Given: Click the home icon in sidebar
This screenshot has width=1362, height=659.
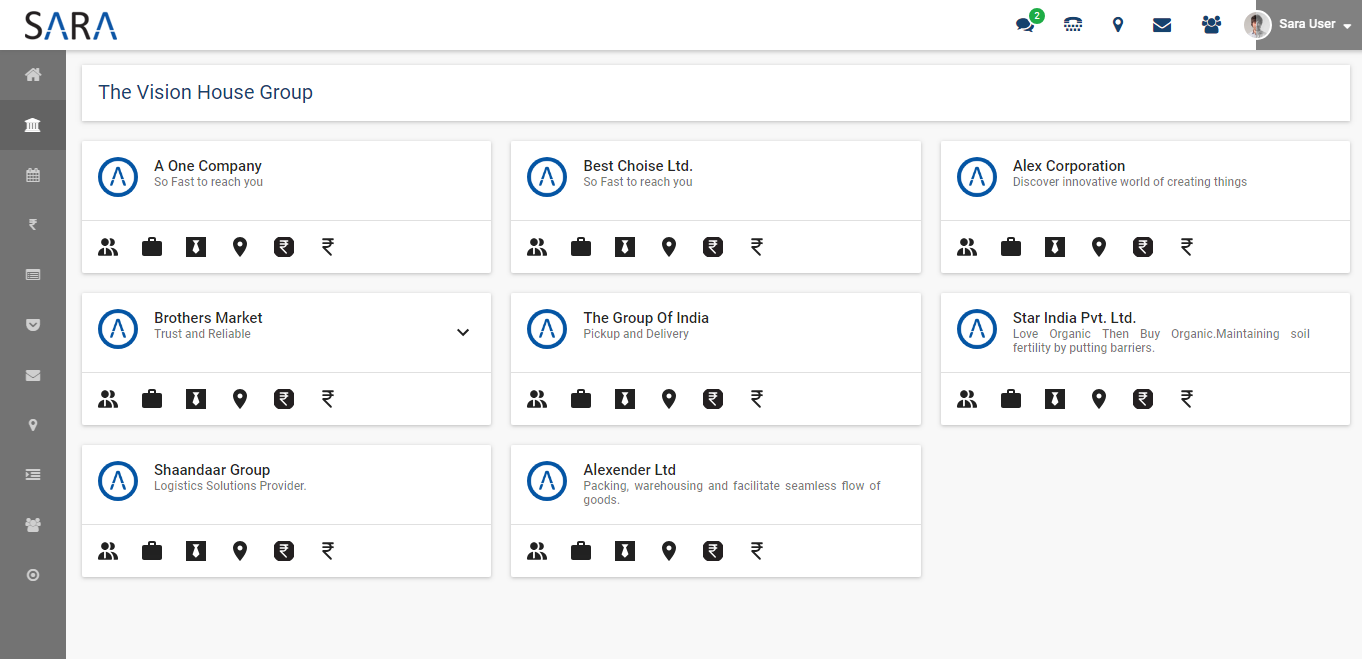Looking at the screenshot, I should 33,75.
